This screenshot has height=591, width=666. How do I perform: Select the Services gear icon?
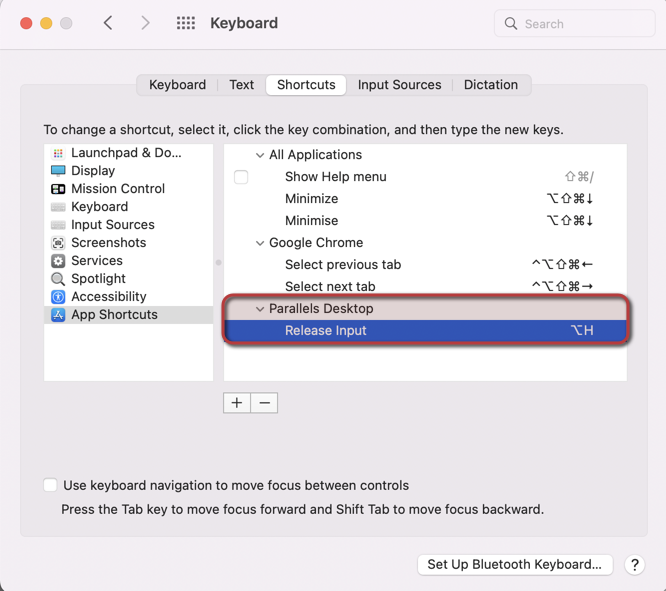pyautogui.click(x=58, y=260)
